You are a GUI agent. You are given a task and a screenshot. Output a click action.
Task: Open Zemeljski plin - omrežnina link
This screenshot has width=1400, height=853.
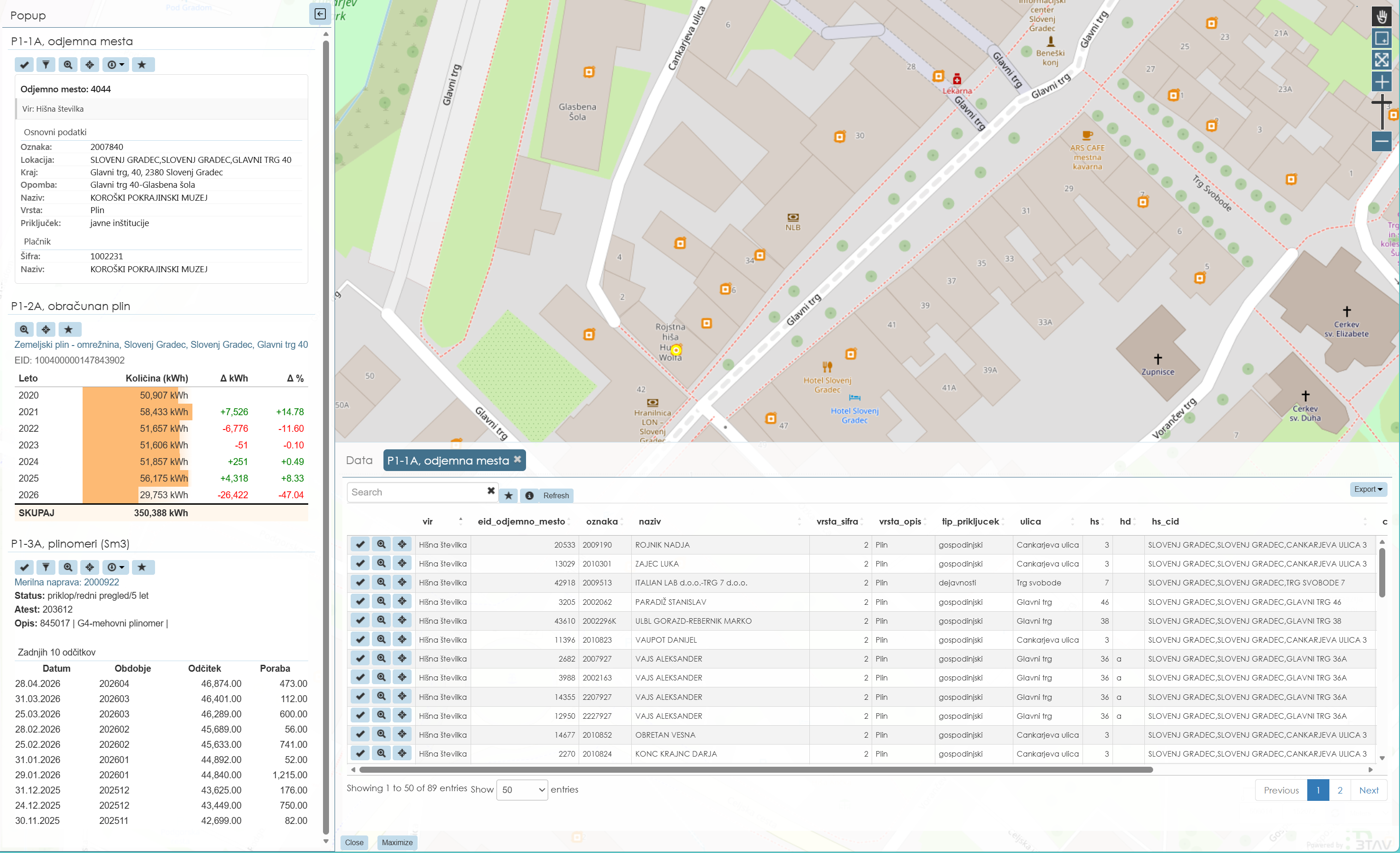[162, 345]
